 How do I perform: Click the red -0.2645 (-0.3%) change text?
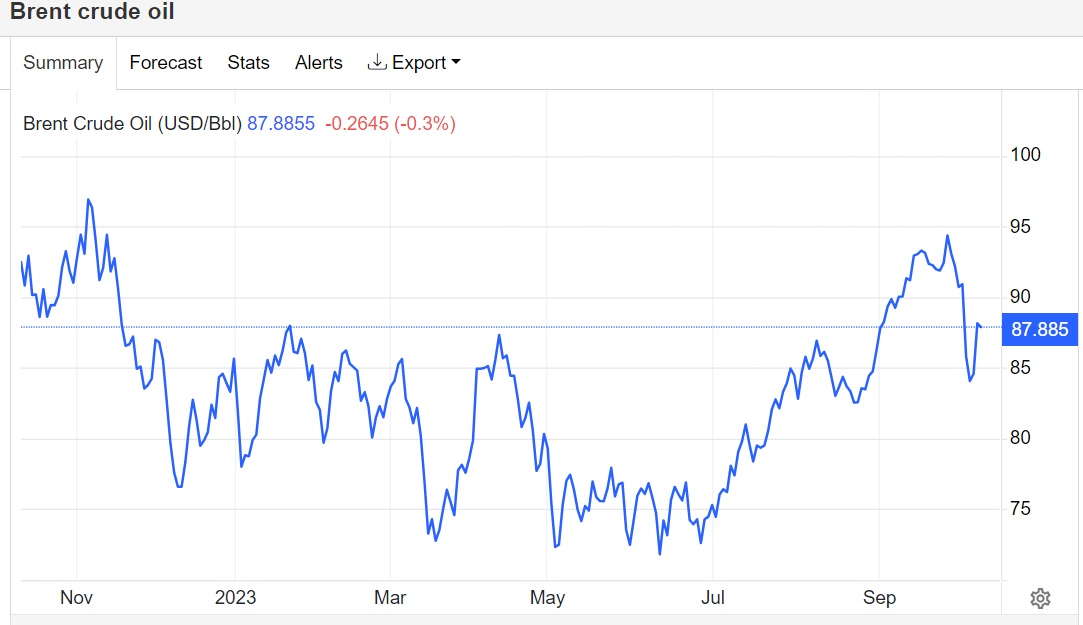pyautogui.click(x=390, y=124)
